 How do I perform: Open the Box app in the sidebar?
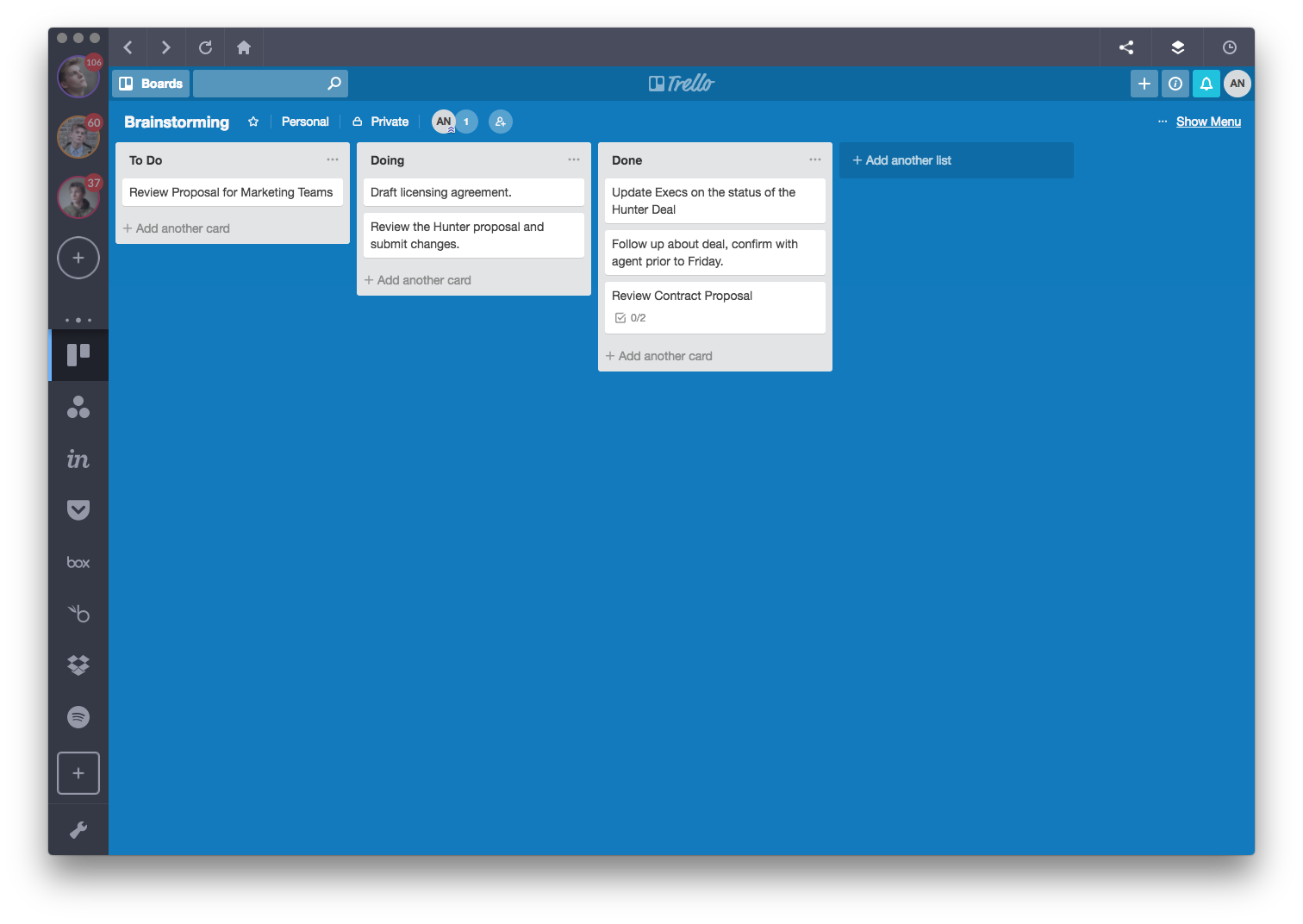(78, 562)
